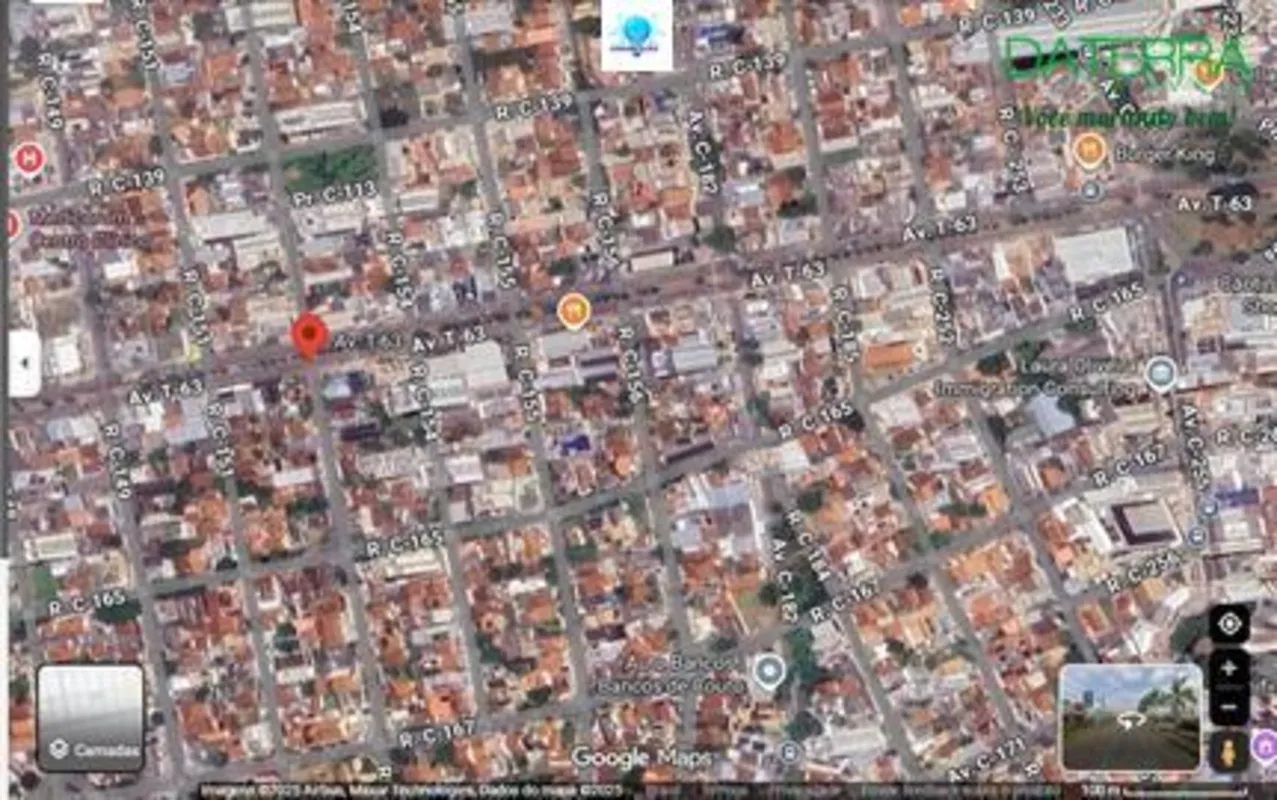
Task: Click the purple marker at bottom right edge
Action: 1265,747
